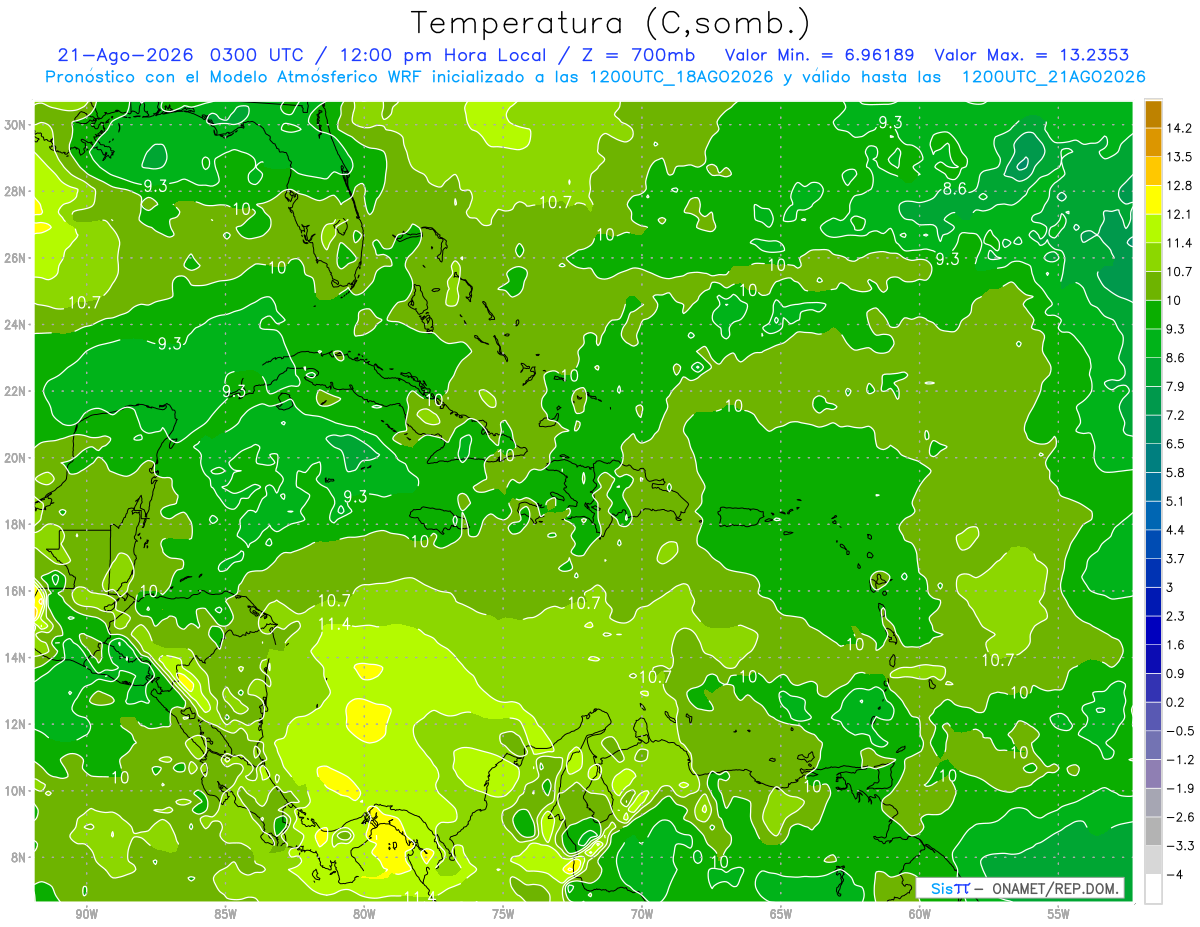Screen dimensions: 1200x927
Task: Click the '2.3' label on the color scale
Action: [1176, 616]
